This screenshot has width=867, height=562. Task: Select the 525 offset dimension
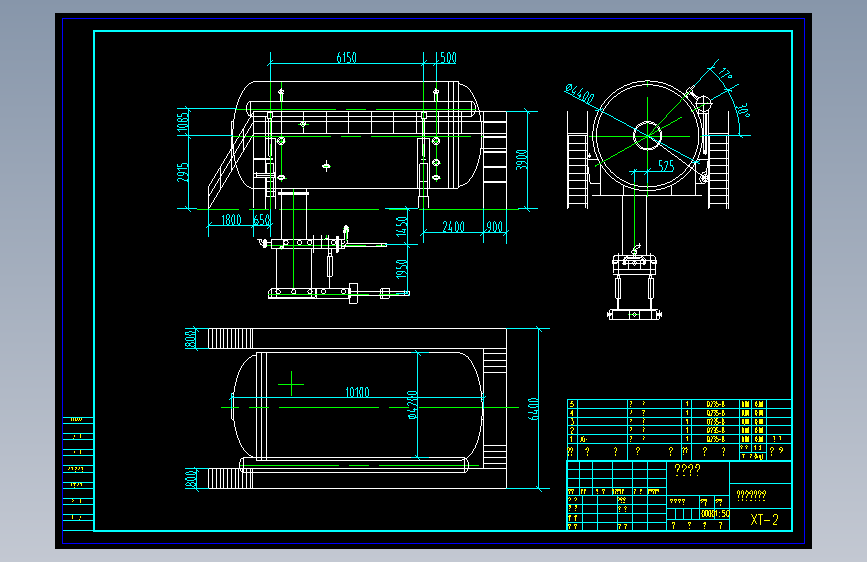(666, 165)
